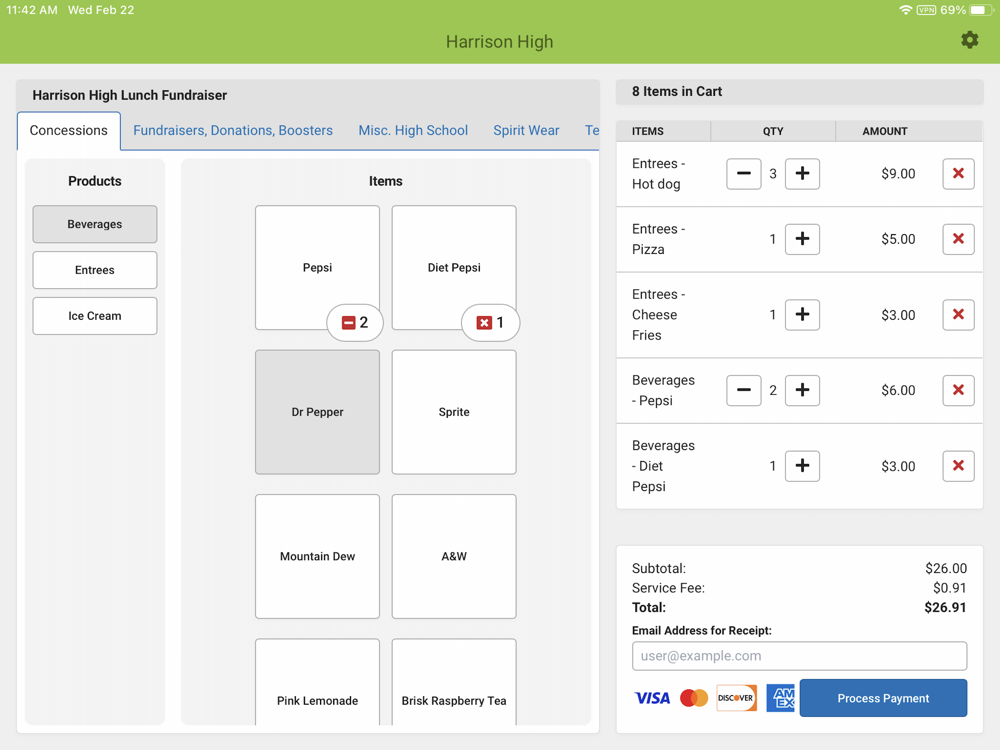
Task: Click the receipt email address field
Action: coord(799,656)
